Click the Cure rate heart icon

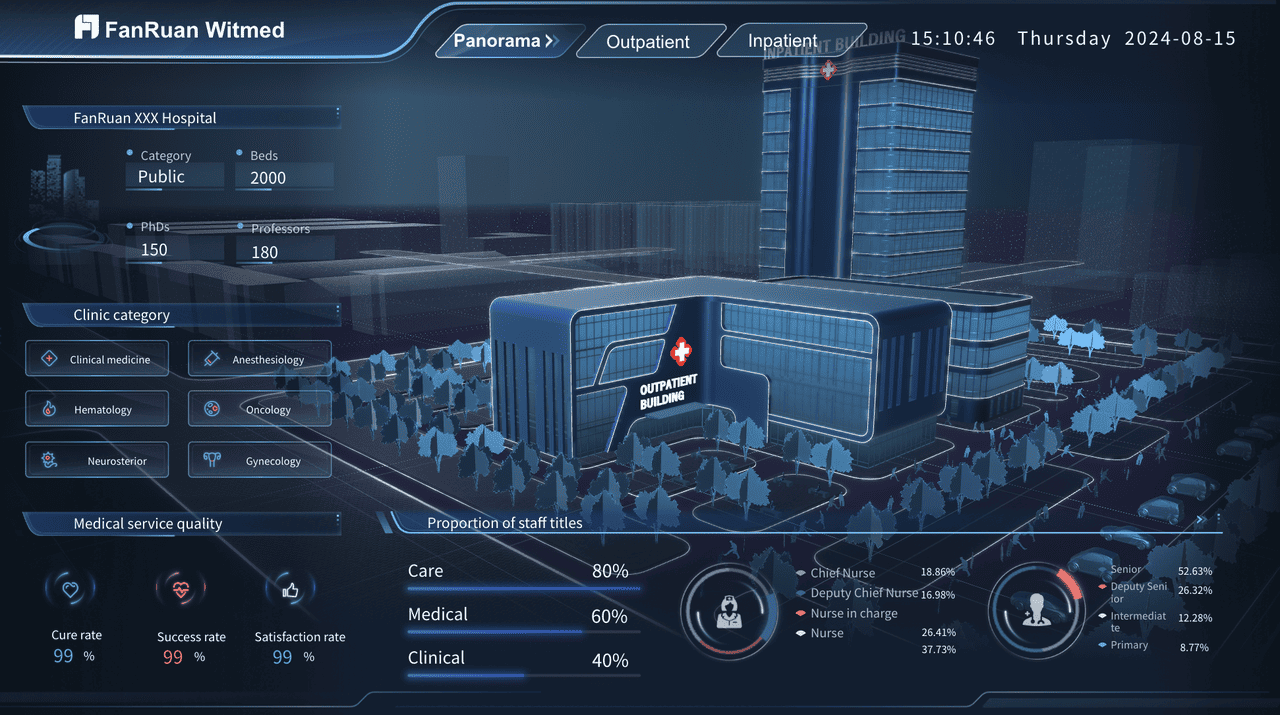coord(70,590)
